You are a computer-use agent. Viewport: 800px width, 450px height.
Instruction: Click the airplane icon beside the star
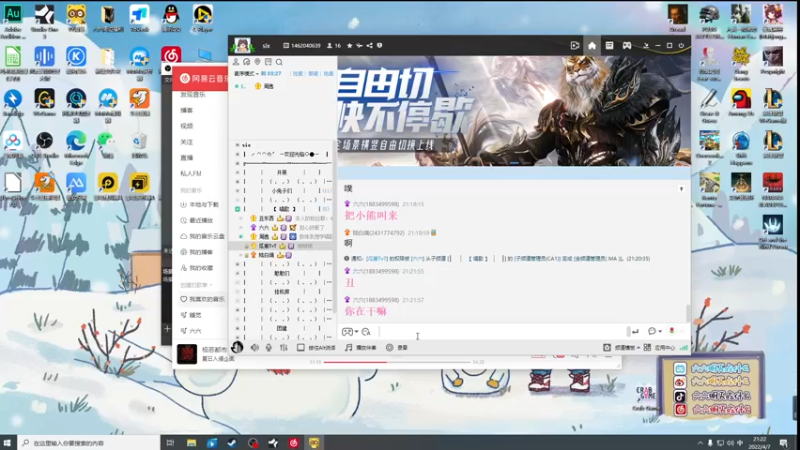(359, 45)
